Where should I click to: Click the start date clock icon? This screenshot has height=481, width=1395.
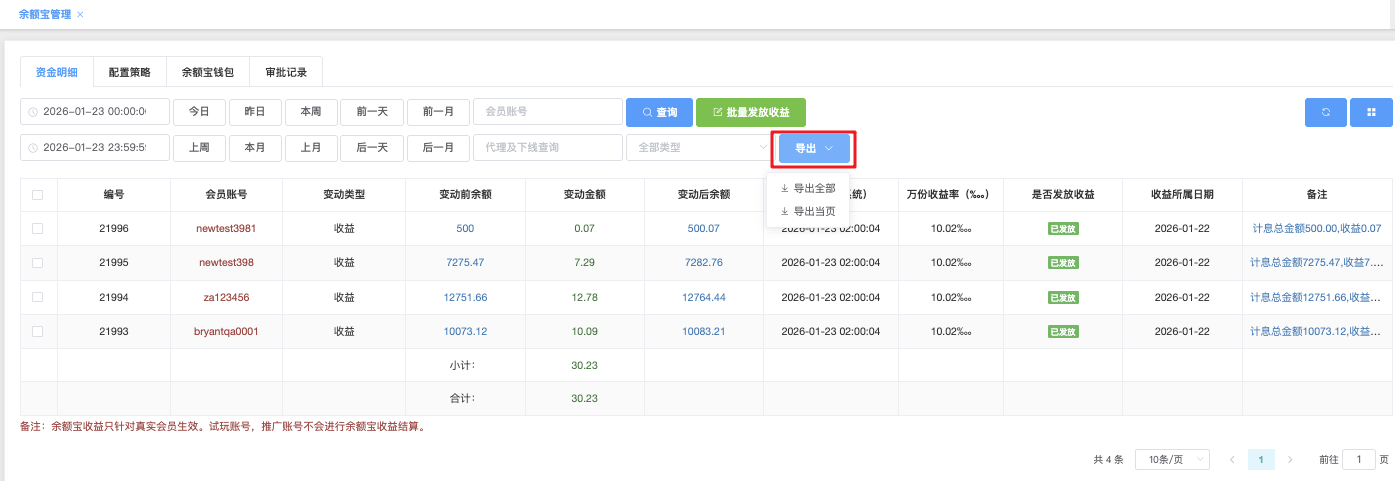(x=33, y=112)
